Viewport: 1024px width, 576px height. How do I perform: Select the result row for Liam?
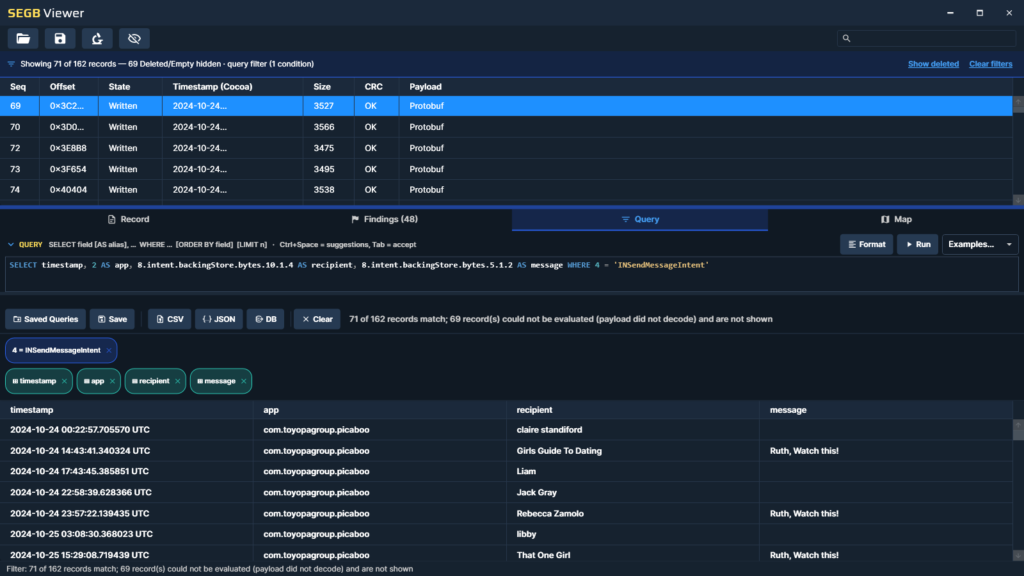point(506,472)
